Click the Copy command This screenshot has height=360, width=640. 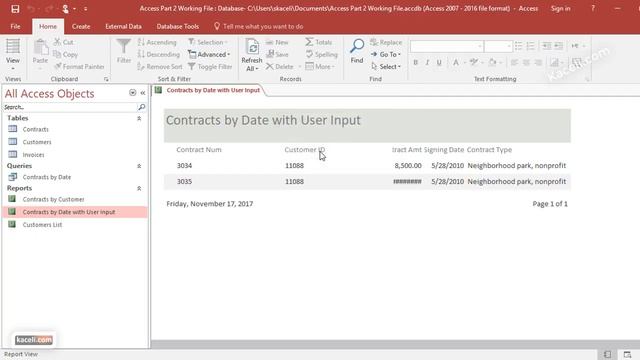click(x=65, y=54)
